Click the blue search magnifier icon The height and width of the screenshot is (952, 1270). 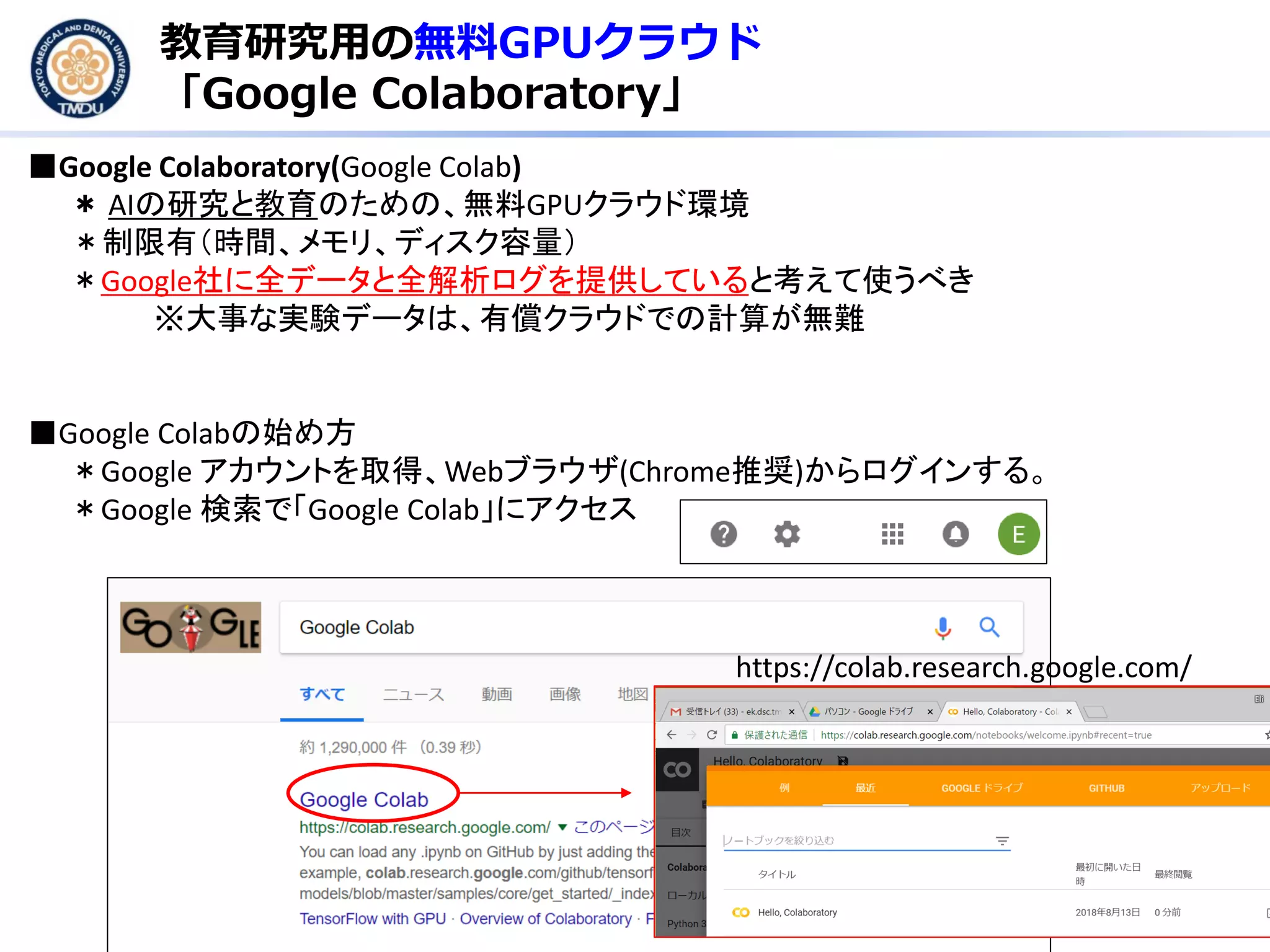989,627
